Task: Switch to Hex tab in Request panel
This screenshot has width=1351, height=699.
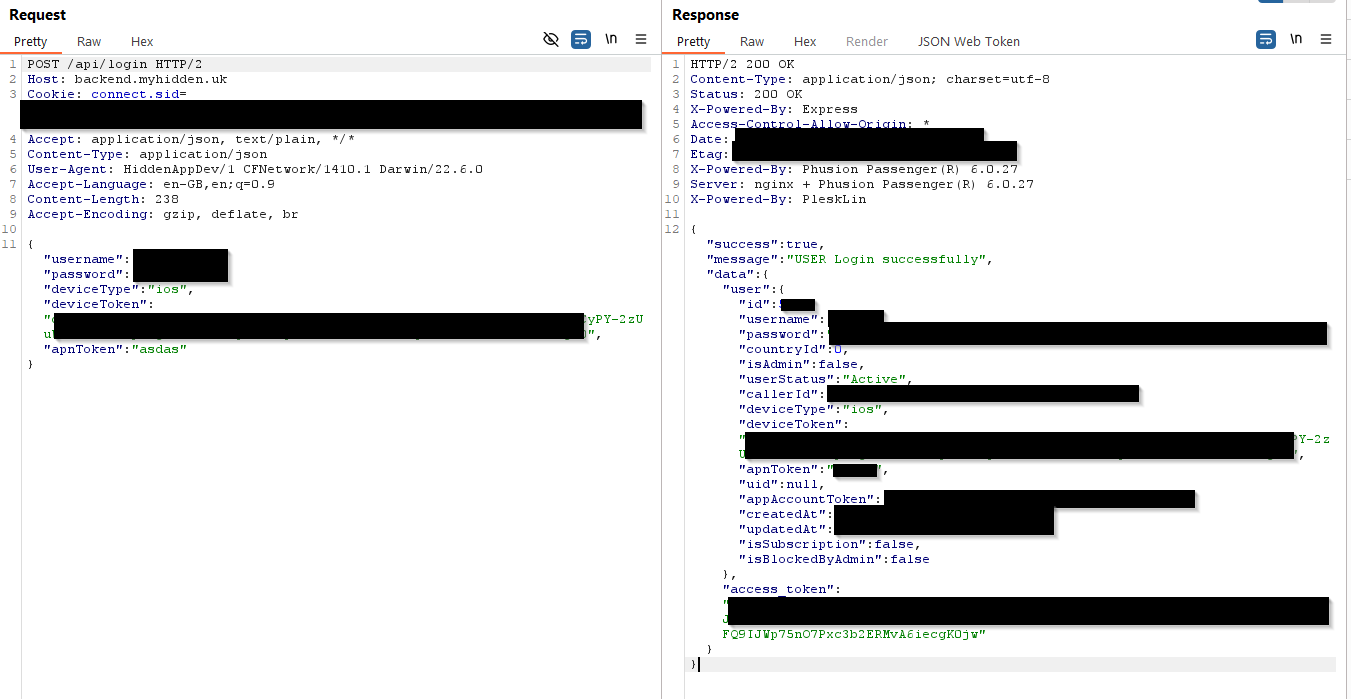Action: click(142, 41)
